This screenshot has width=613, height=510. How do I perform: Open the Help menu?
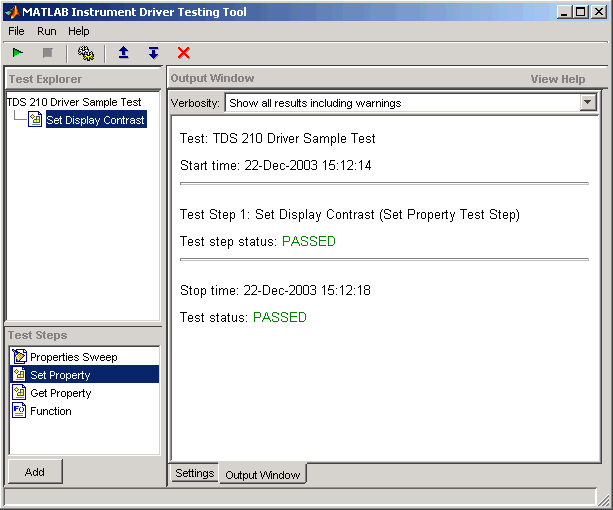point(79,31)
